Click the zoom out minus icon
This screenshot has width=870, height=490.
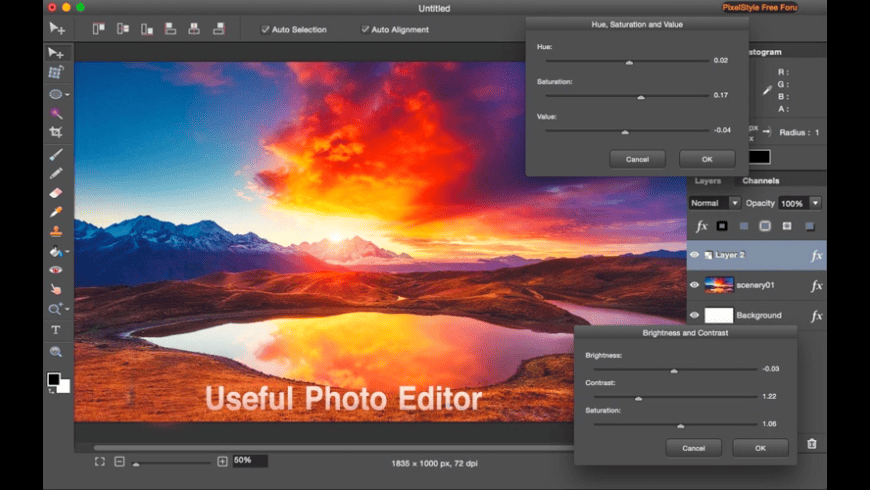tap(119, 462)
